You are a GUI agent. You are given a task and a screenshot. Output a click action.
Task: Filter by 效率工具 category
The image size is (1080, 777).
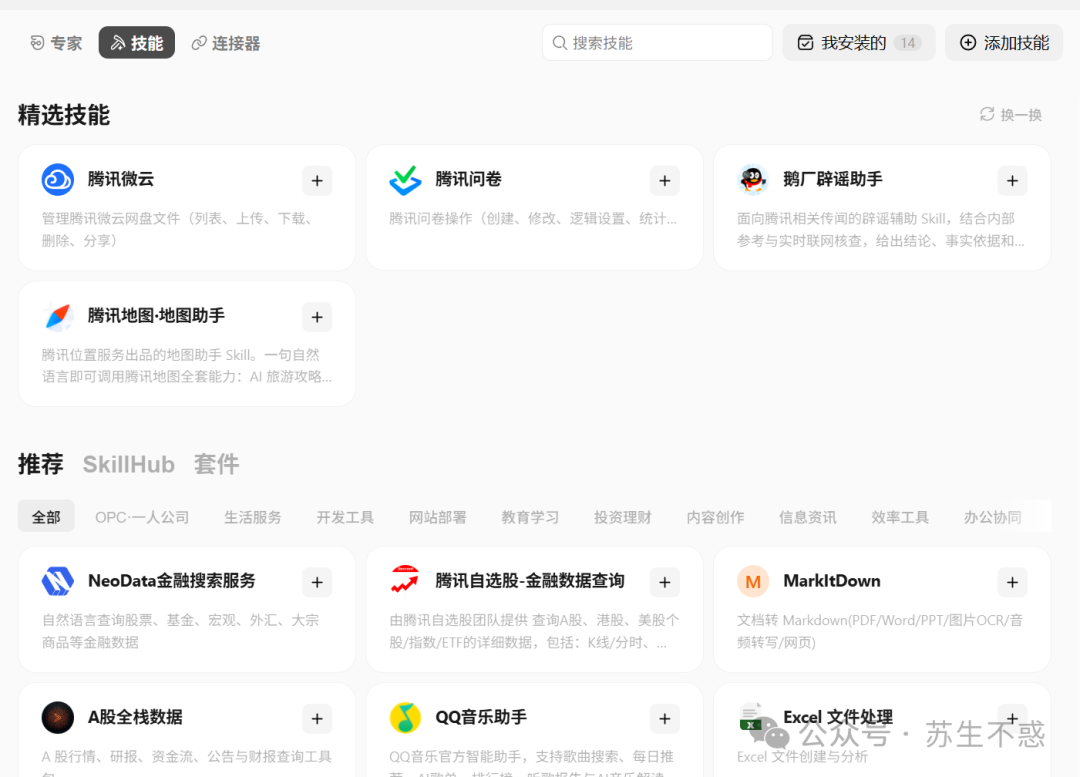coord(900,517)
